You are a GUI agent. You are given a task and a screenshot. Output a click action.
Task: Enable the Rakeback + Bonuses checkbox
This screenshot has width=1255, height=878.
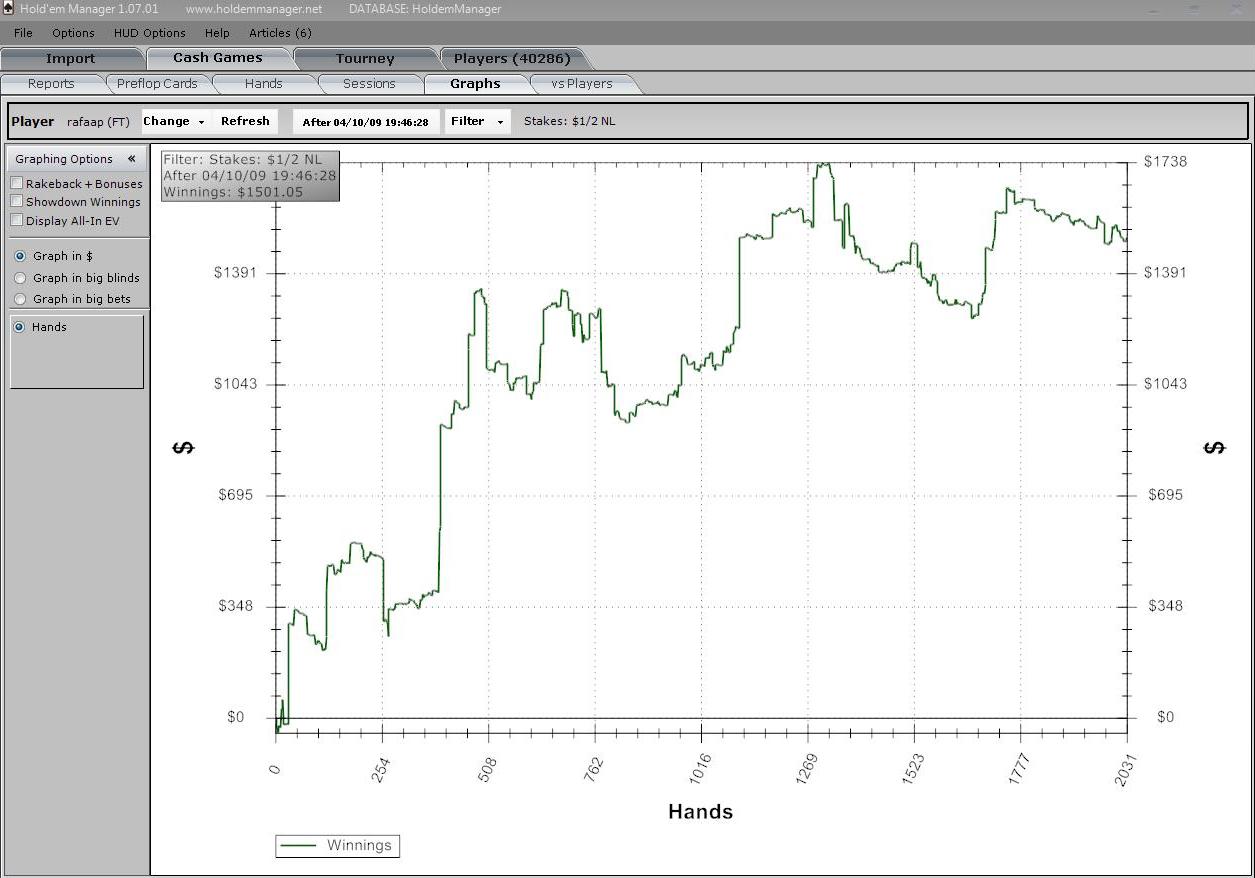click(x=17, y=183)
